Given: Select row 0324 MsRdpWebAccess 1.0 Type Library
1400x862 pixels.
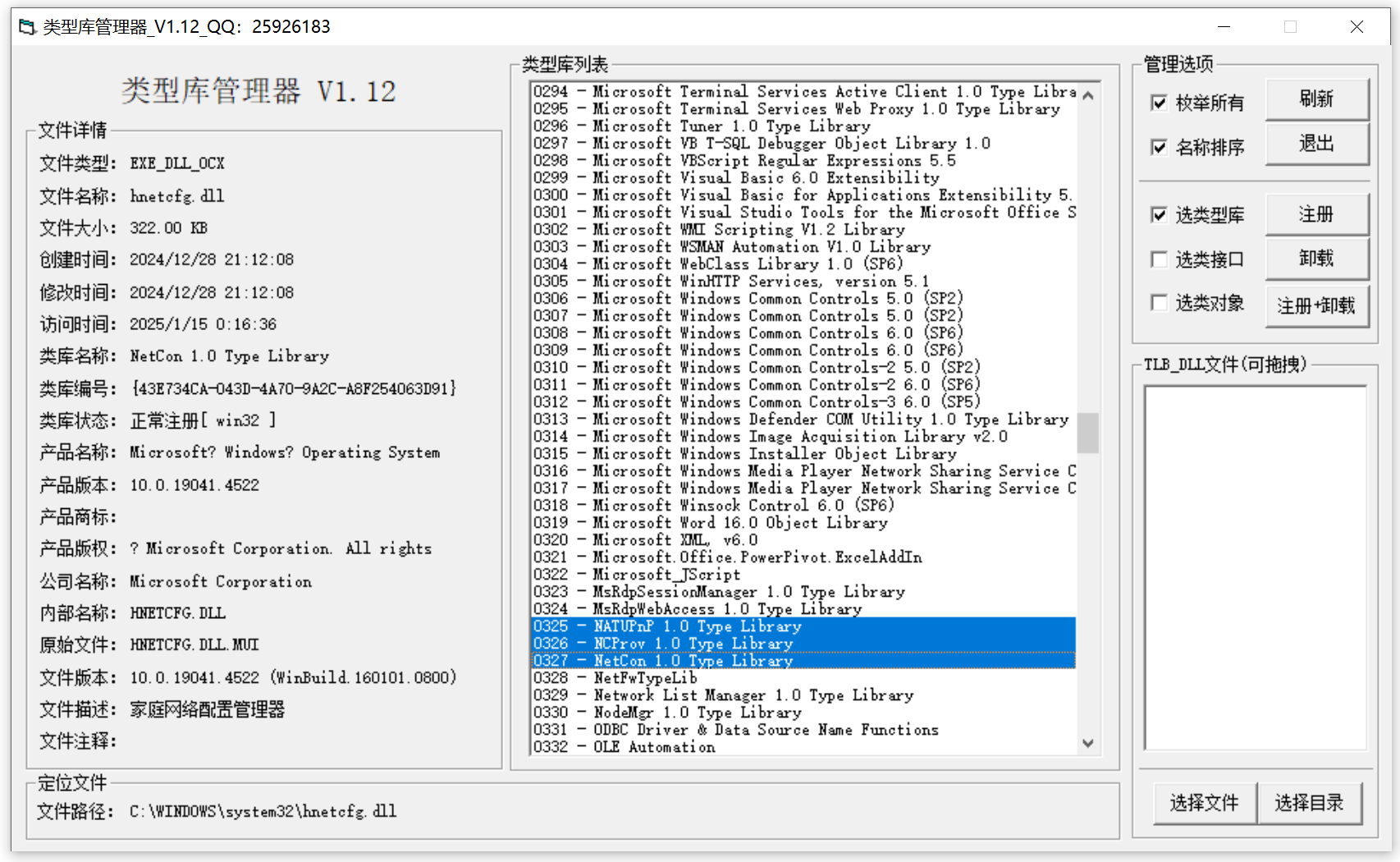Looking at the screenshot, I should pos(803,608).
